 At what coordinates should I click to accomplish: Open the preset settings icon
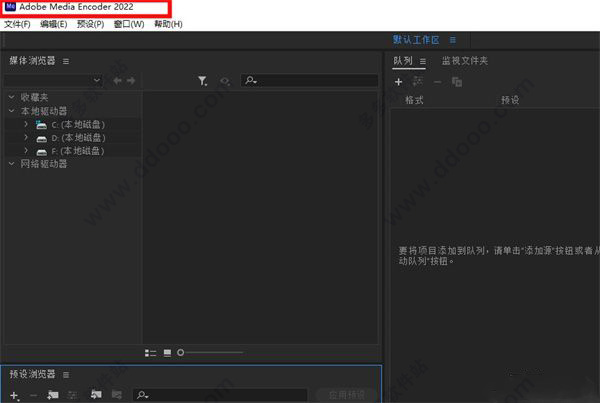pos(72,395)
